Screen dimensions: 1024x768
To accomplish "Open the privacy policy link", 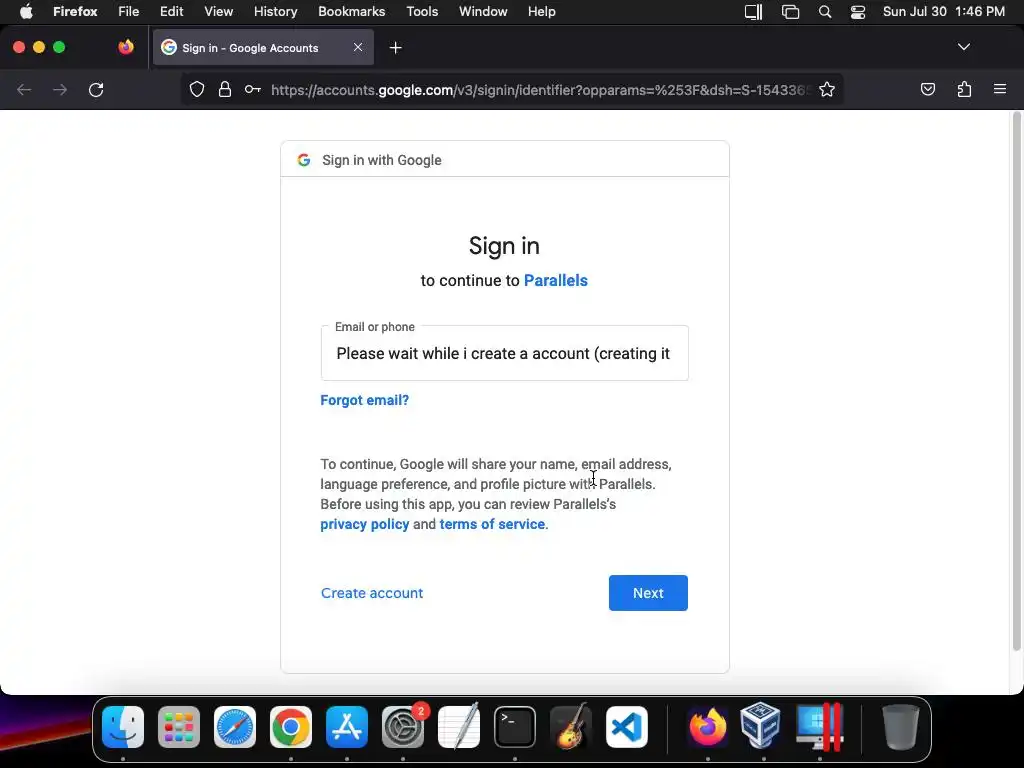I will tap(364, 524).
